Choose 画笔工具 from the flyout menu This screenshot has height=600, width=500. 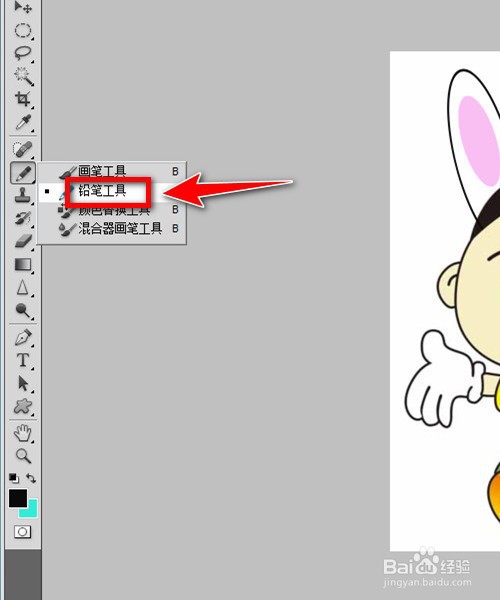coord(112,171)
